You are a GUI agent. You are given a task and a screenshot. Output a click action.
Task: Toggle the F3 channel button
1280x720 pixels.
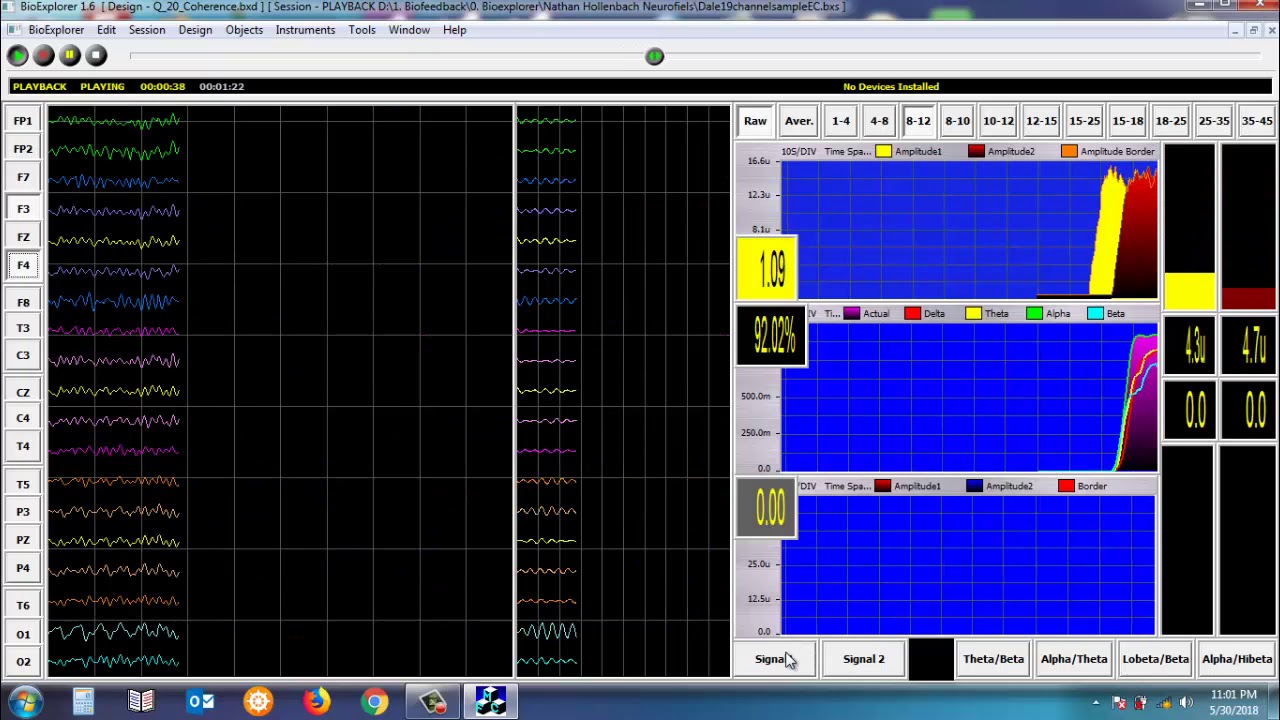pos(23,209)
